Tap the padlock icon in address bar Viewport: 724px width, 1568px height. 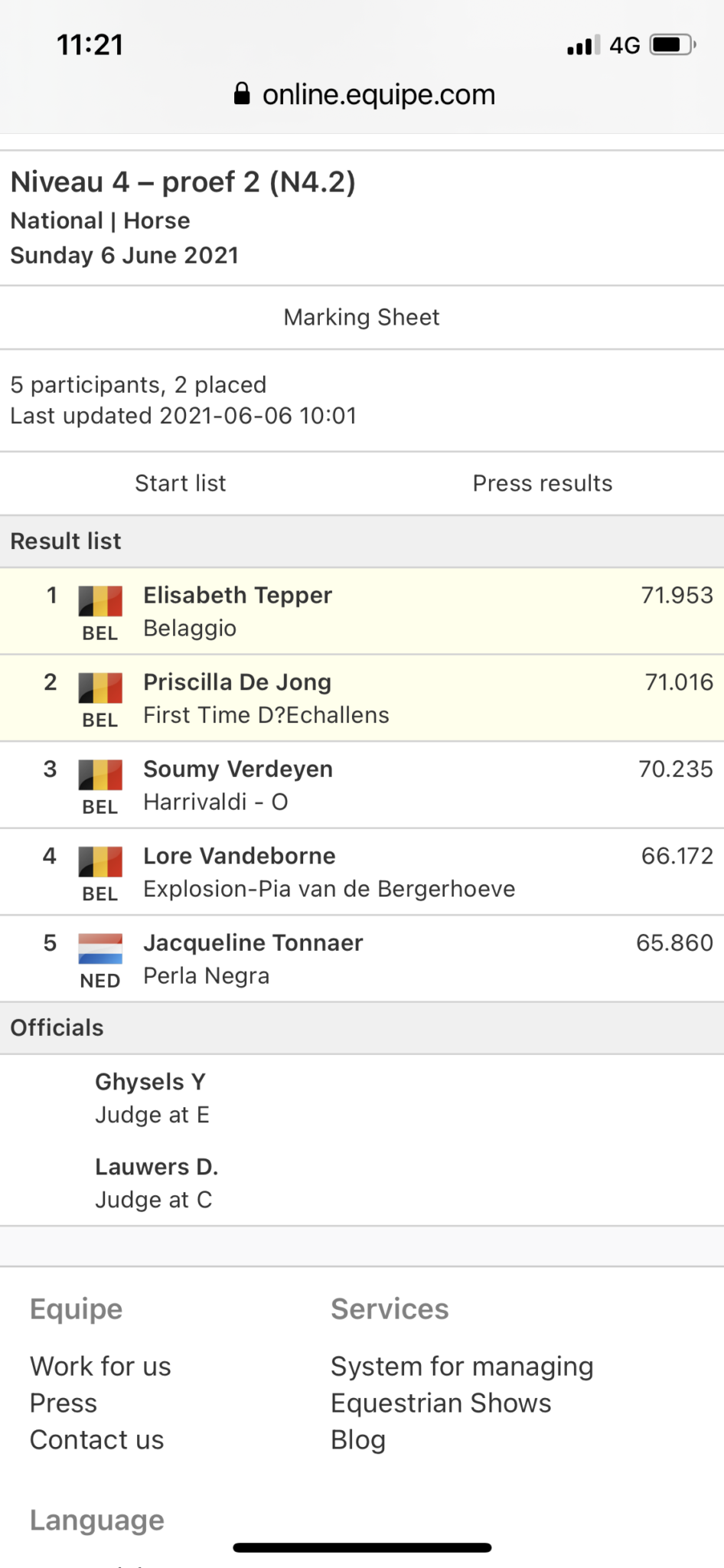coord(242,94)
